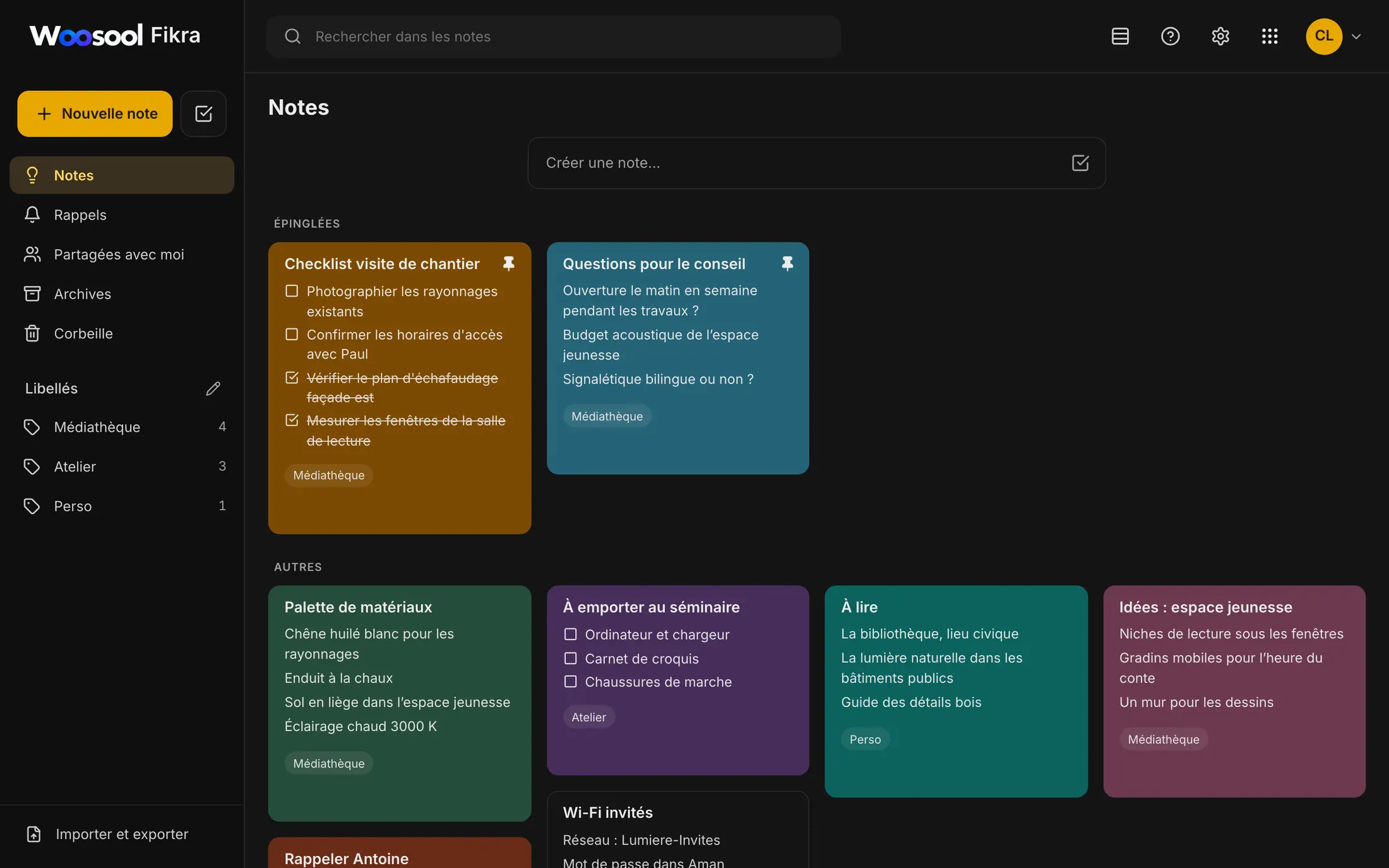Click Médiathèque tag on Checklist visite de chantier
This screenshot has width=1389, height=868.
(x=329, y=475)
